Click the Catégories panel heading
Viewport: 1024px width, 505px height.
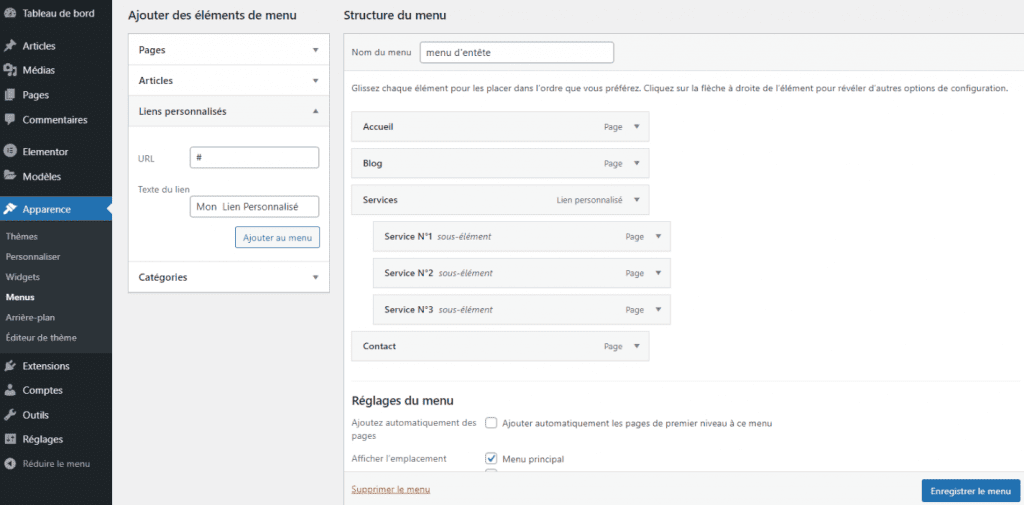[163, 277]
